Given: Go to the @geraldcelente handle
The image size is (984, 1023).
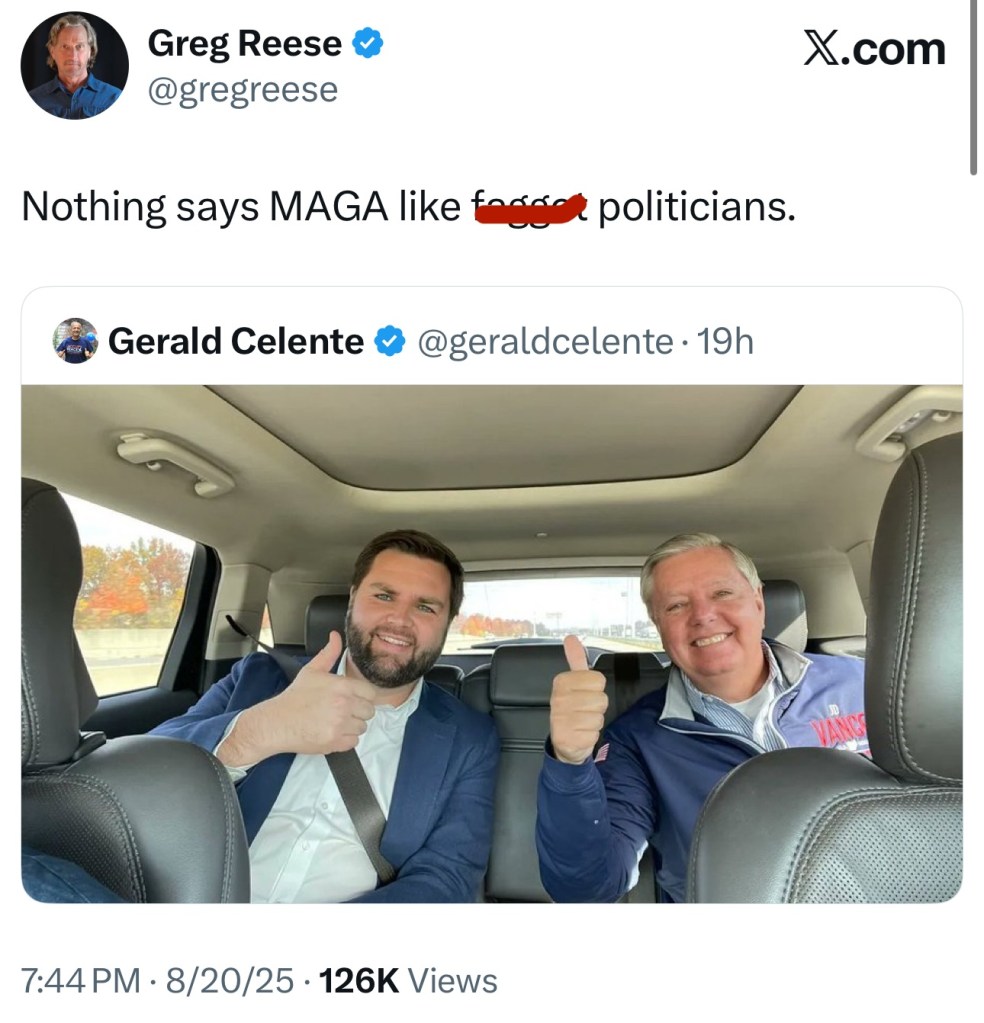Looking at the screenshot, I should [x=544, y=342].
